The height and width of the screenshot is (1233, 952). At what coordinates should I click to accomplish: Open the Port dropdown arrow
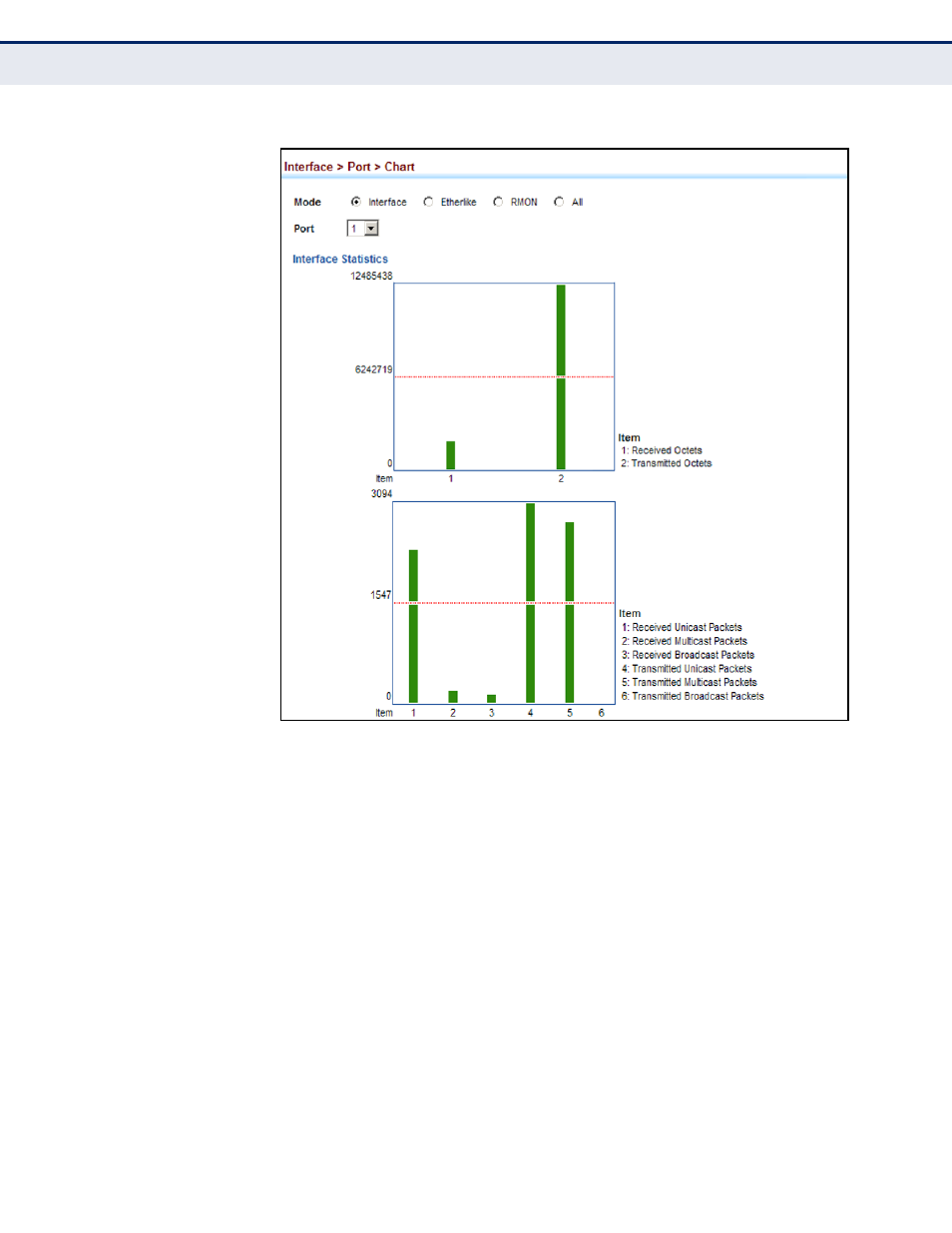coord(371,229)
